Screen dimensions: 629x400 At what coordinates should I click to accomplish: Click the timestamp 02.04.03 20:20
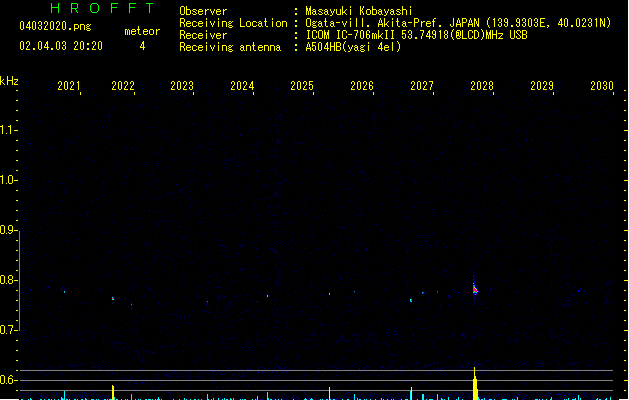point(61,46)
